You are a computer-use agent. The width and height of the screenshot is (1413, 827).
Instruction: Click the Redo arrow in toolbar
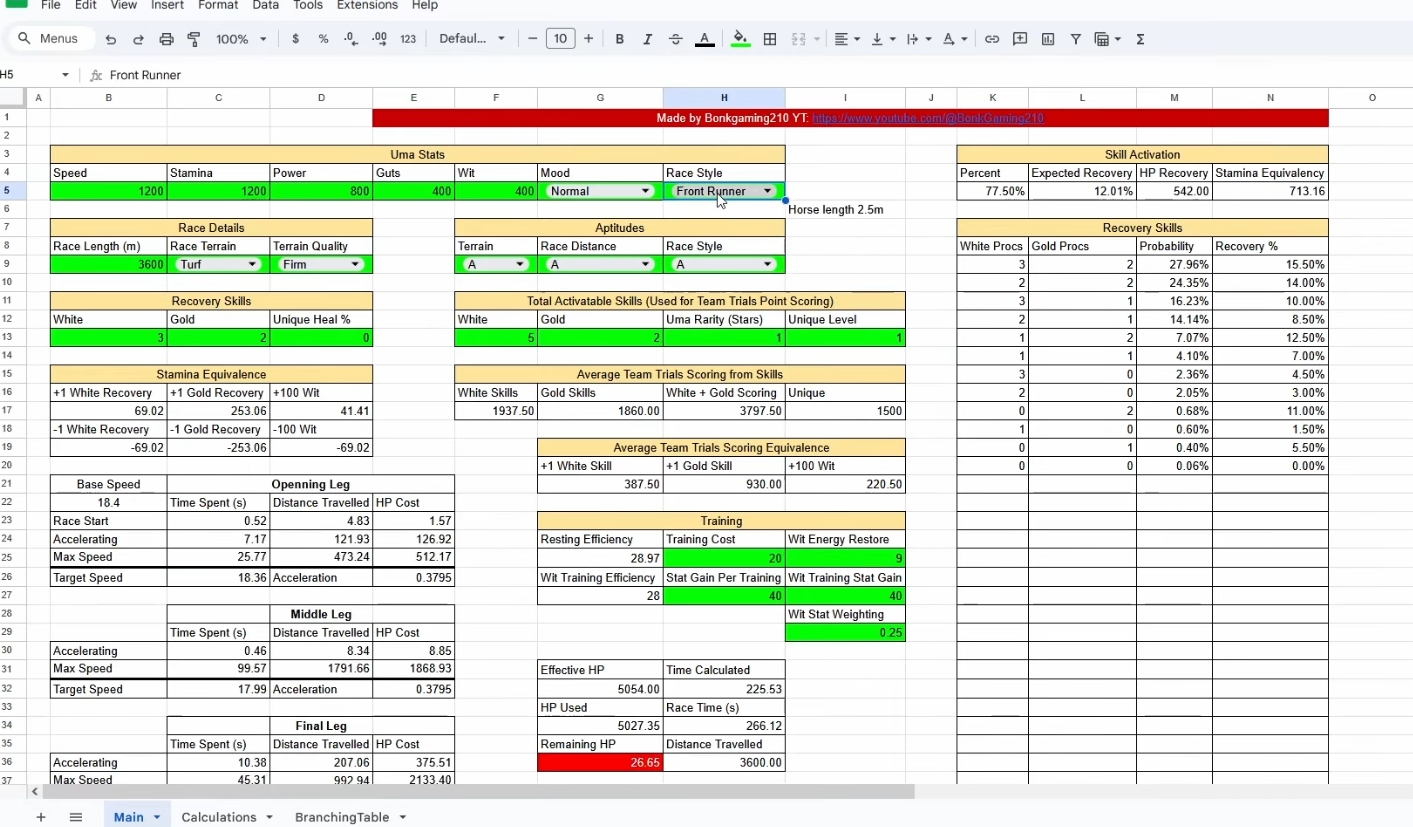coord(138,39)
